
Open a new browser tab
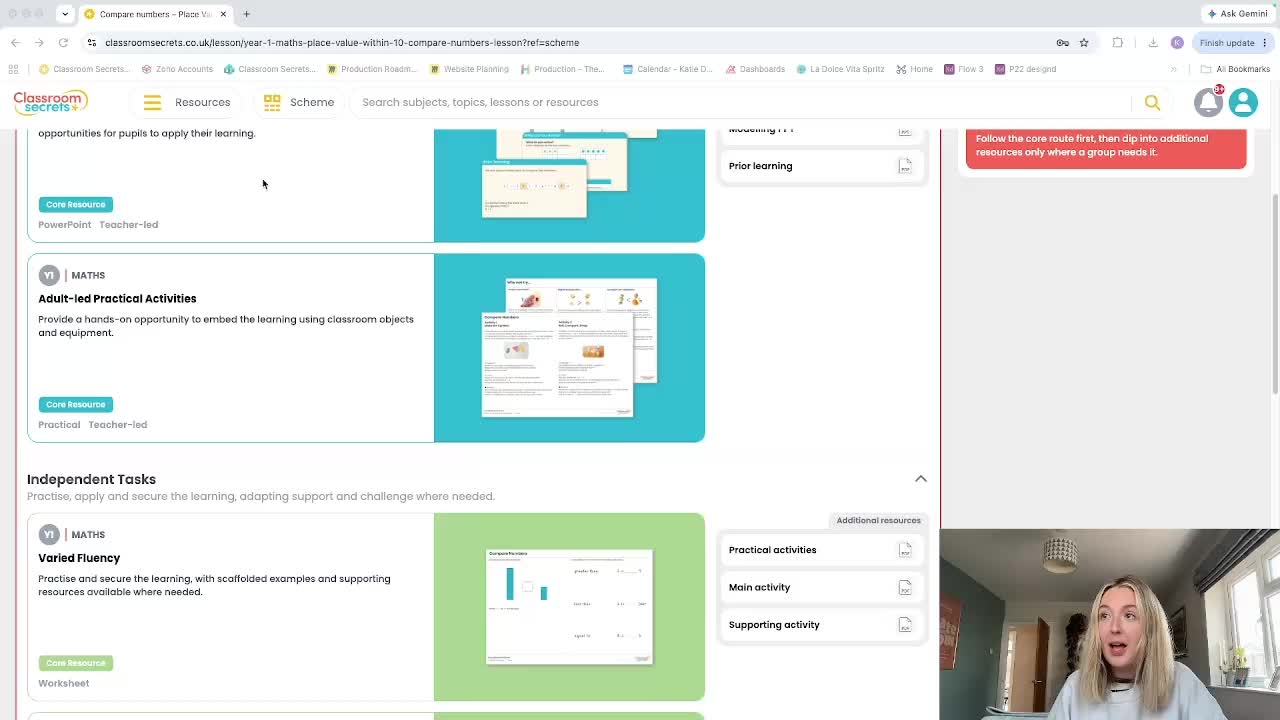[x=247, y=14]
